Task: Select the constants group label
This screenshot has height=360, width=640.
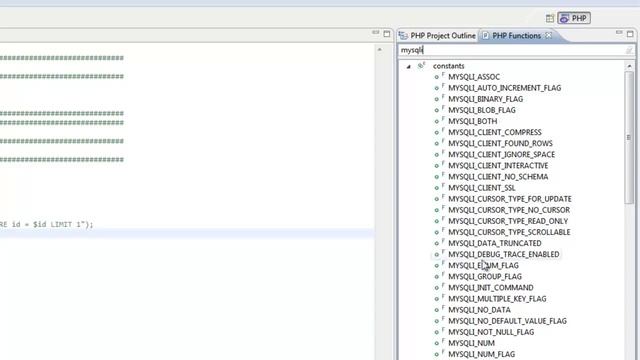Action: click(449, 66)
